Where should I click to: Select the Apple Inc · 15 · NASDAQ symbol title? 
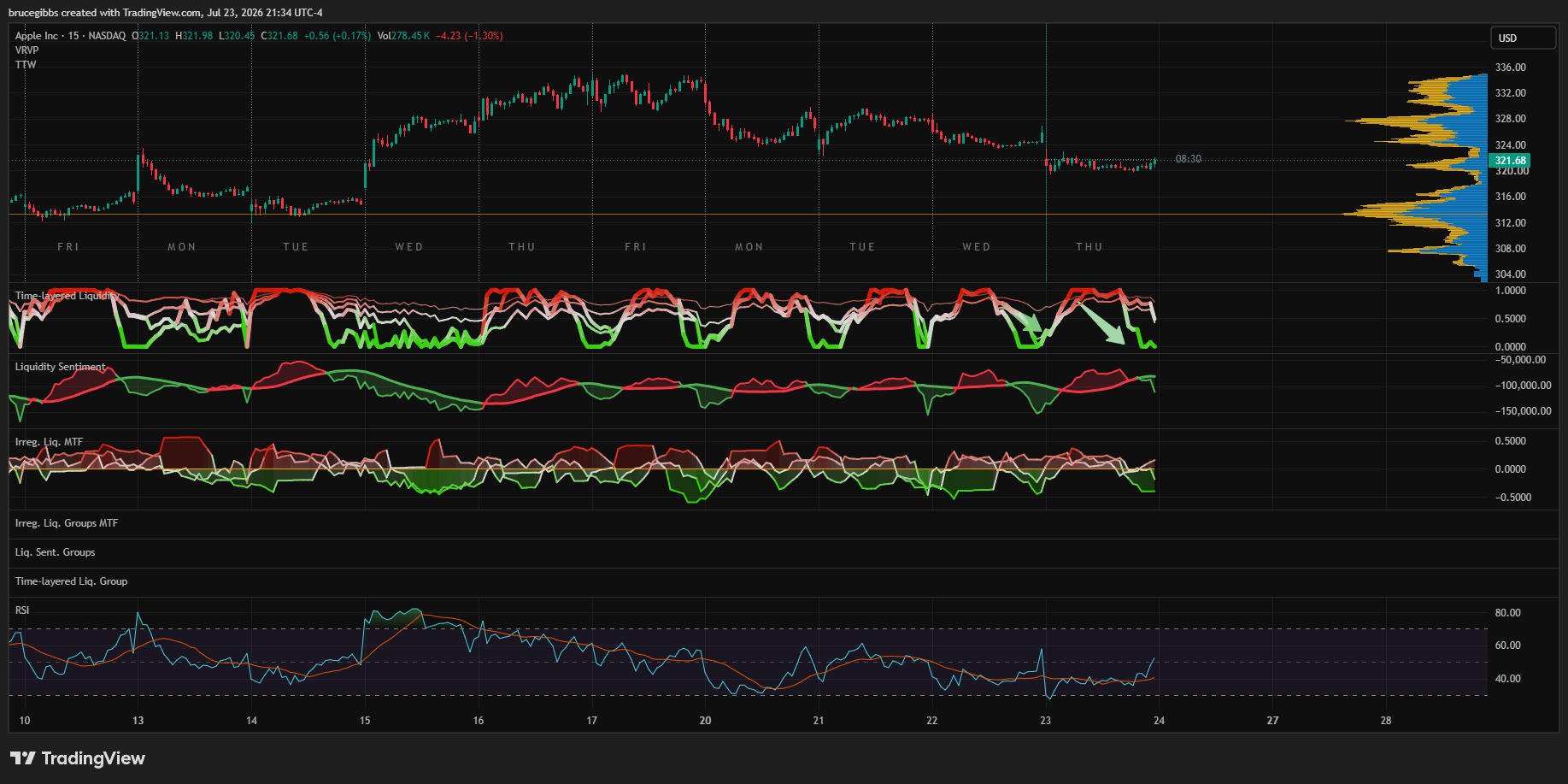click(70, 36)
